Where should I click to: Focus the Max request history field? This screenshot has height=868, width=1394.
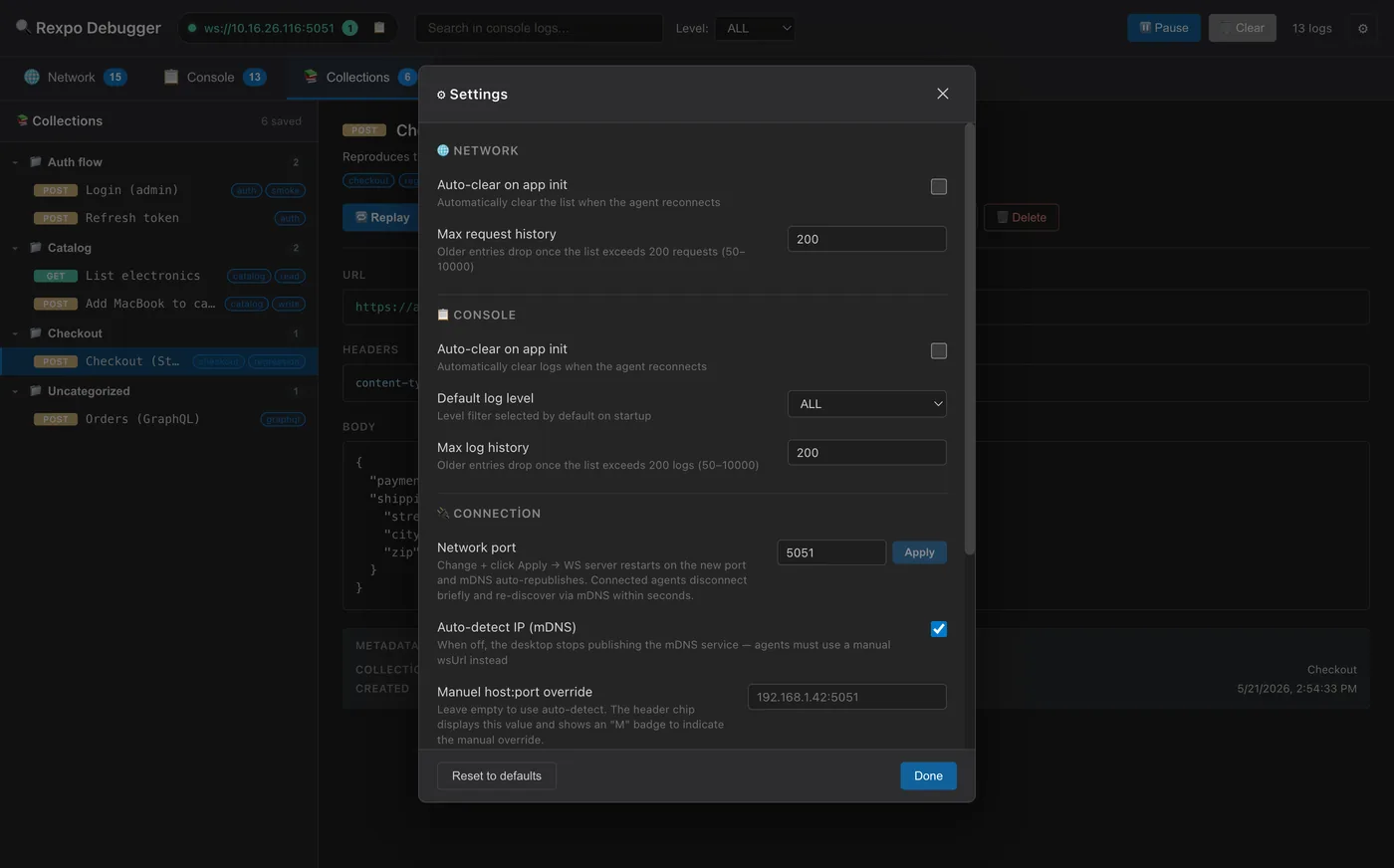tap(866, 239)
